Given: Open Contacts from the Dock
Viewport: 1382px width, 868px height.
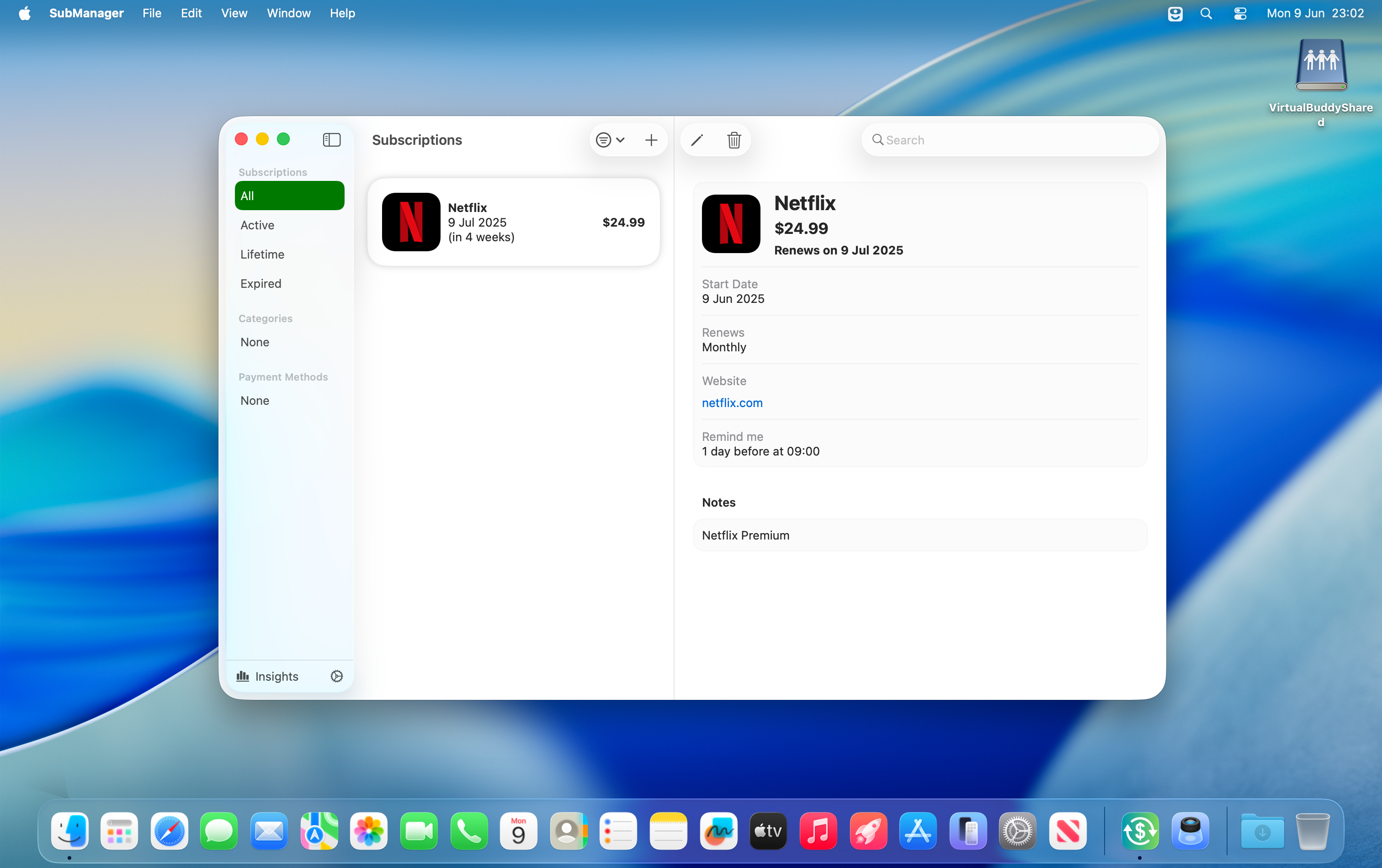Looking at the screenshot, I should 569,830.
